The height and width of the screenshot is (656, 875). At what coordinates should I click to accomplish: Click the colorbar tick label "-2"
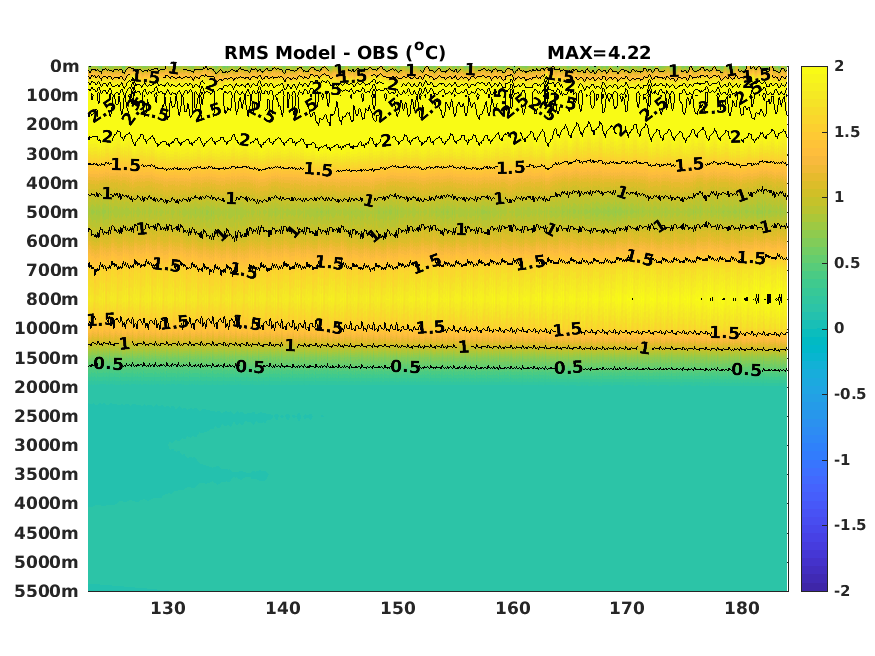[x=842, y=591]
